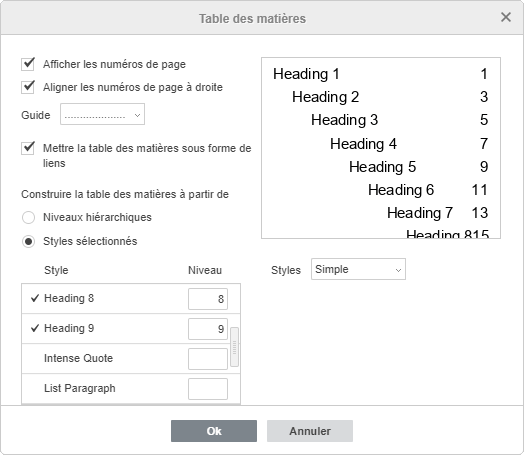Viewport: 524px width, 455px height.
Task: Uncheck Afficher les numéros de page
Action: tap(28, 64)
